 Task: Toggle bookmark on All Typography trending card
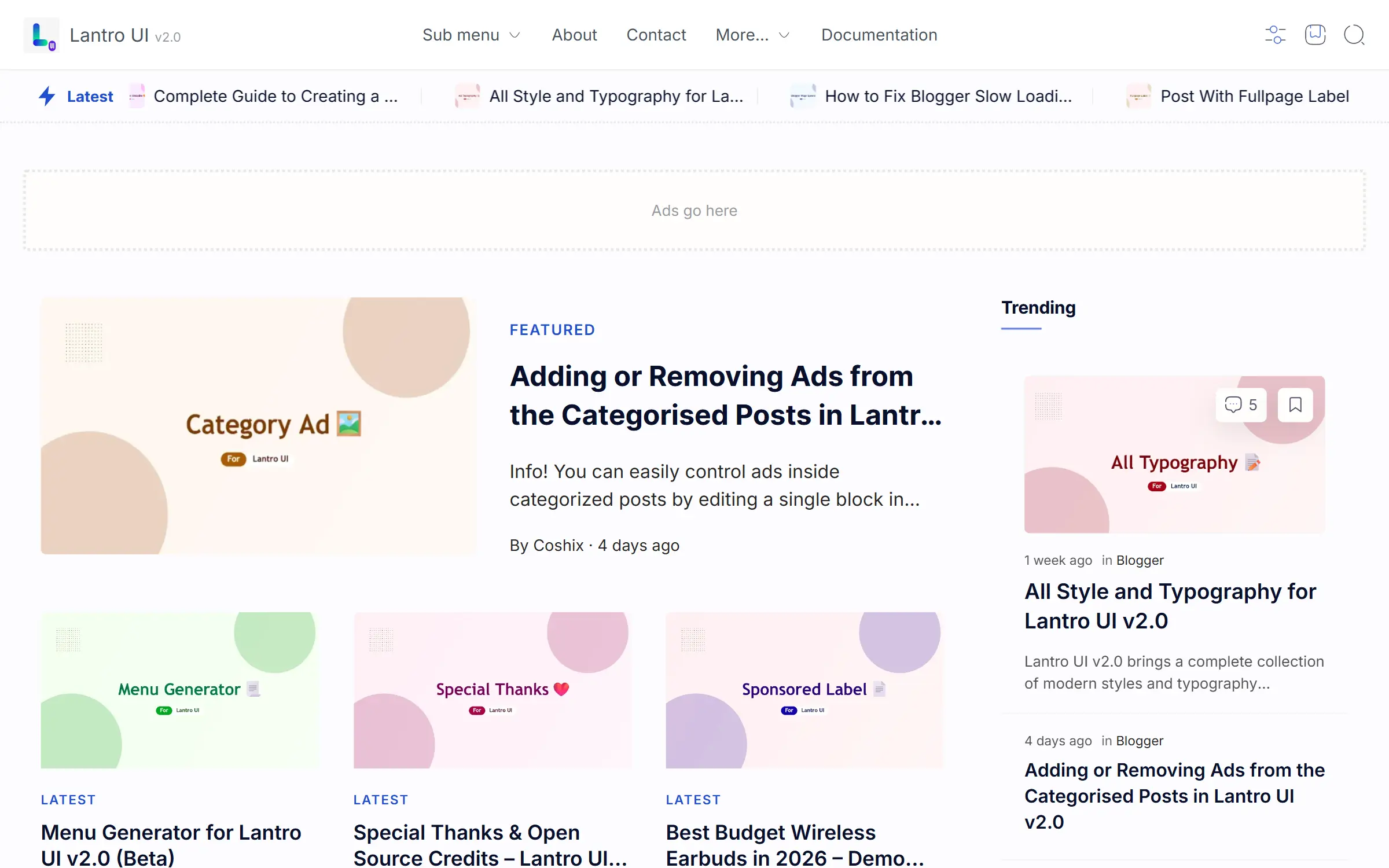pyautogui.click(x=1295, y=404)
